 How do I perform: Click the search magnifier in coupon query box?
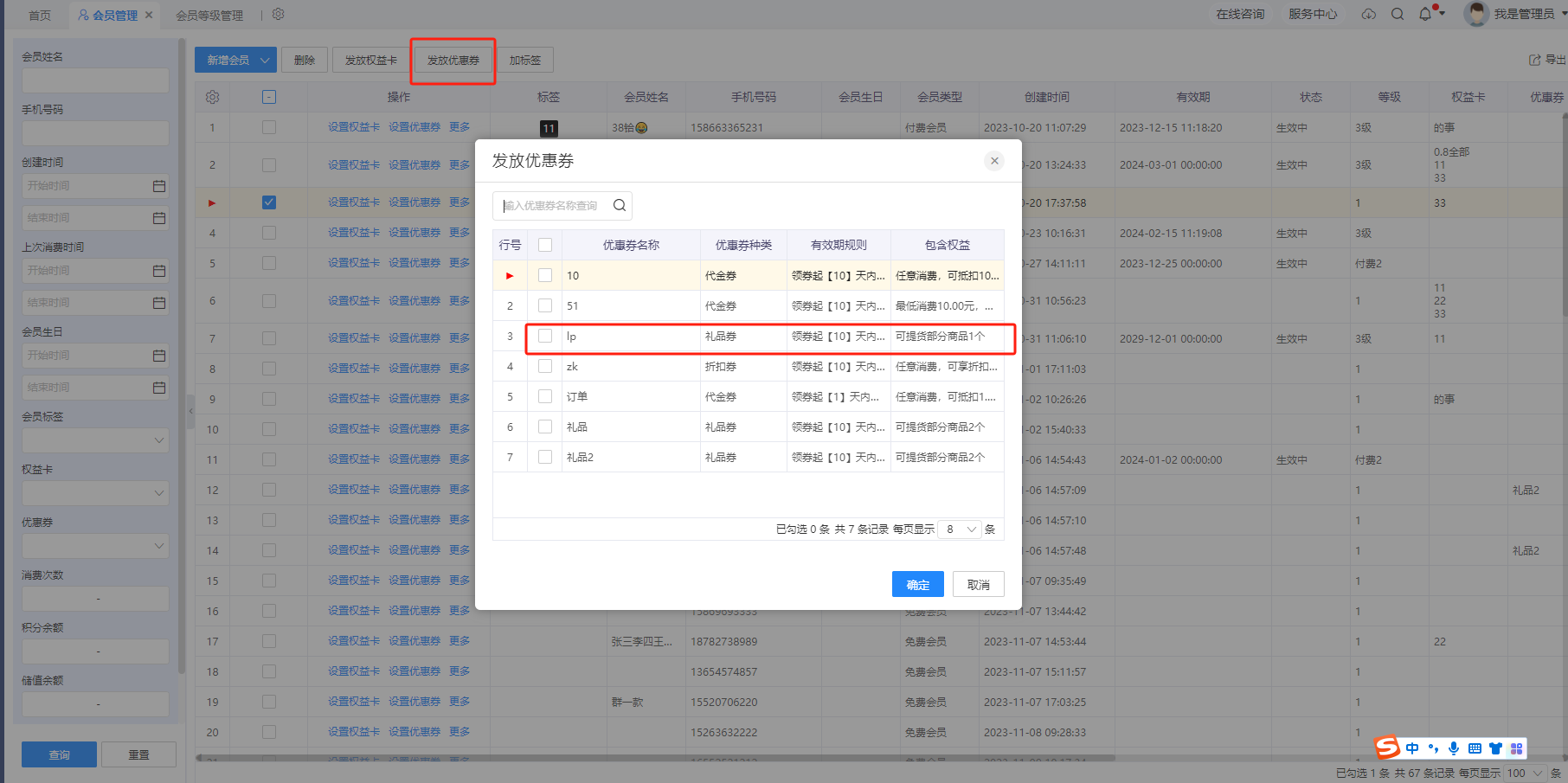click(x=619, y=206)
